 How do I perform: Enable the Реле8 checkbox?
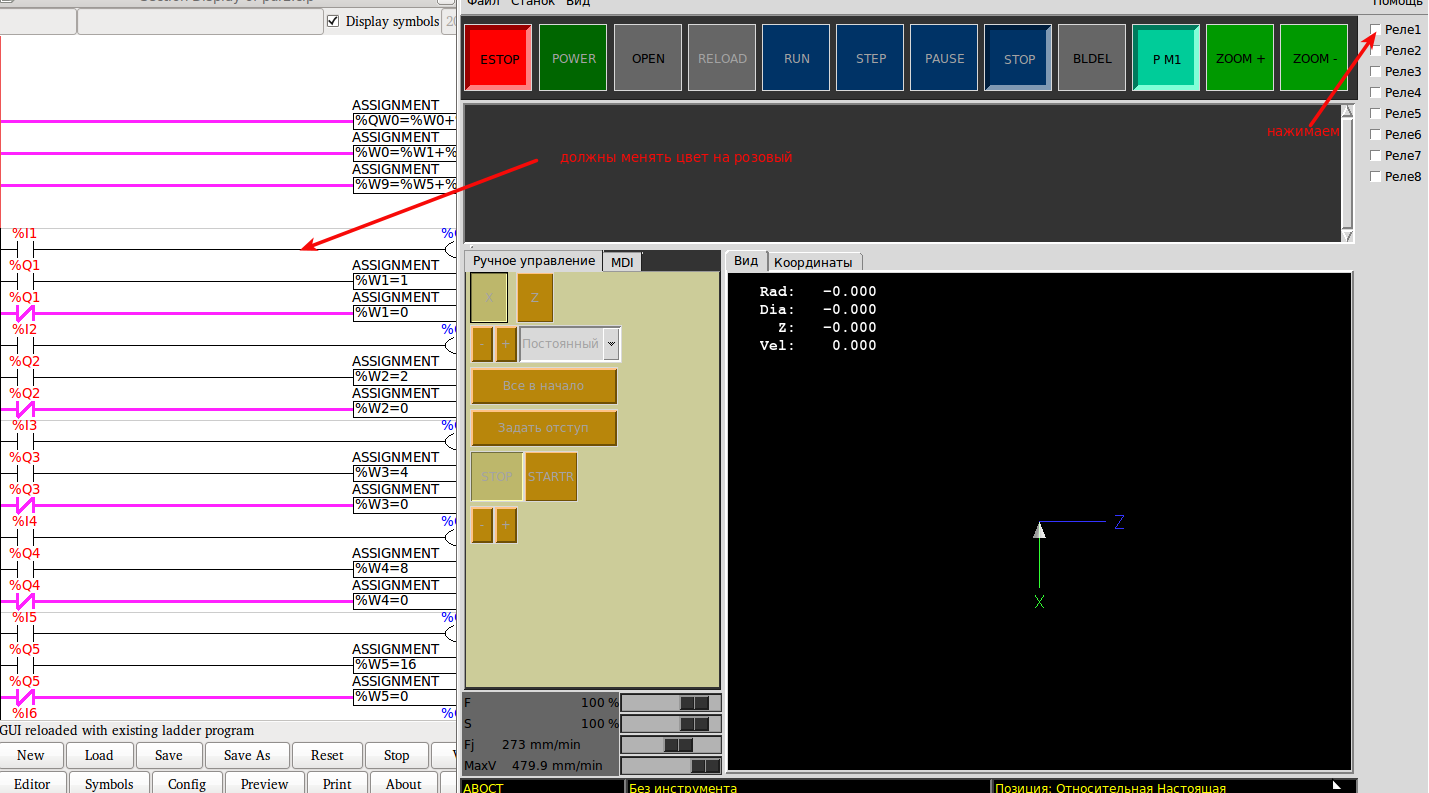point(1376,177)
